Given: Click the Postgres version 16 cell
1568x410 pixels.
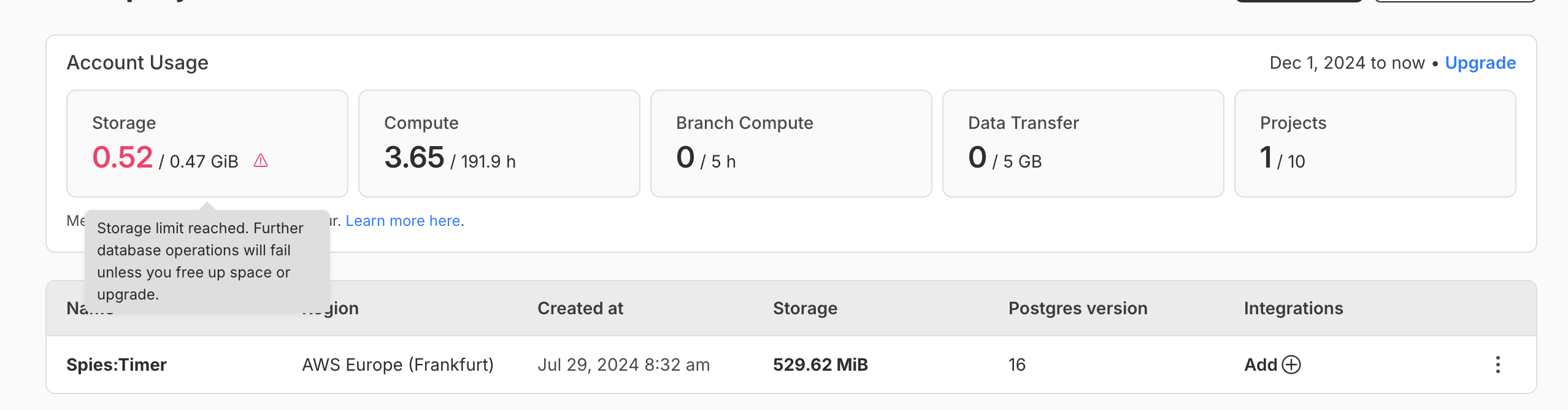Looking at the screenshot, I should point(1017,365).
